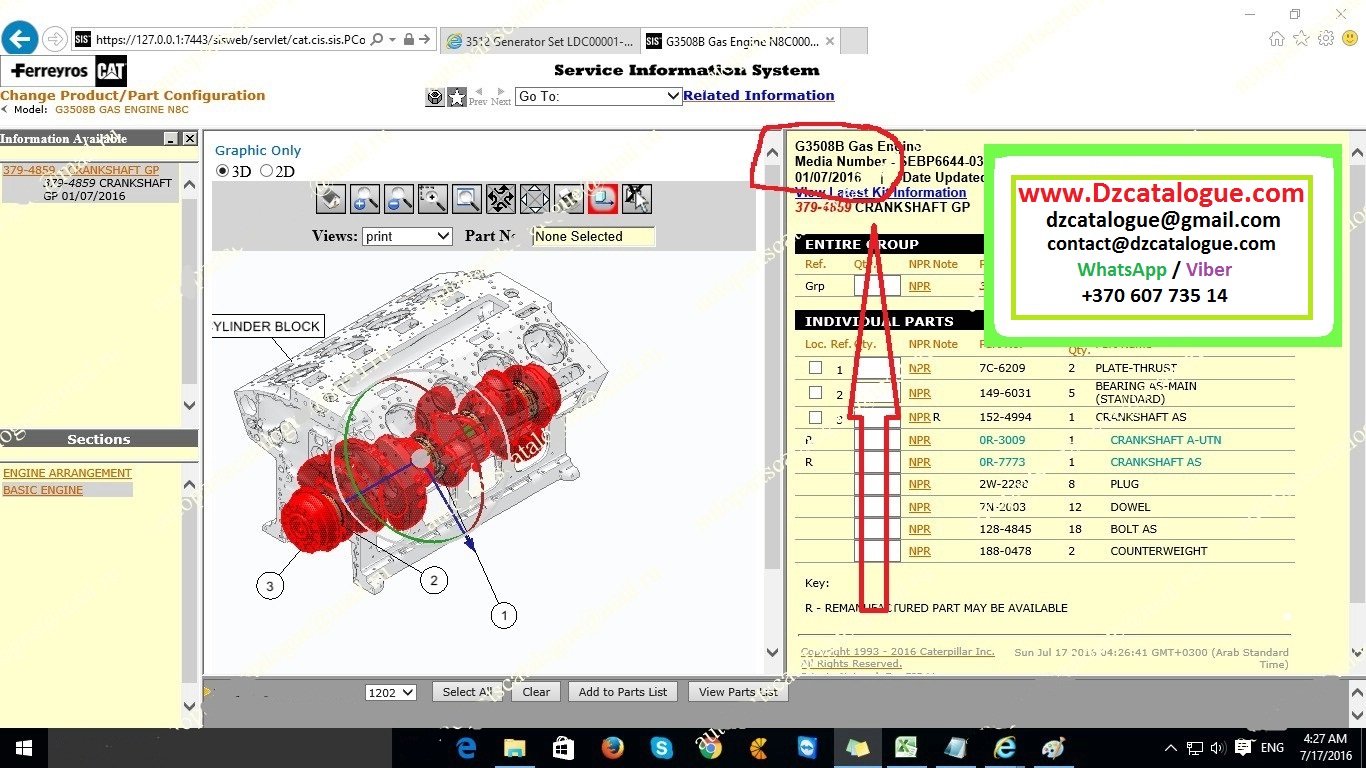Open the Related Information link
The width and height of the screenshot is (1366, 768).
[x=759, y=95]
